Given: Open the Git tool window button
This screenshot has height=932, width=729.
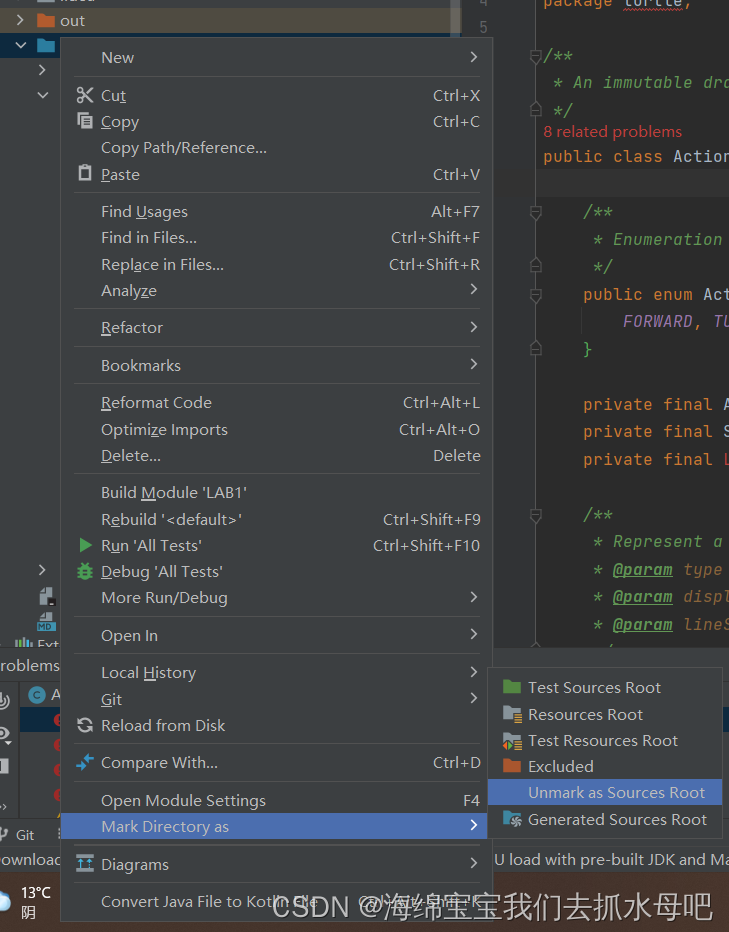Looking at the screenshot, I should (18, 835).
